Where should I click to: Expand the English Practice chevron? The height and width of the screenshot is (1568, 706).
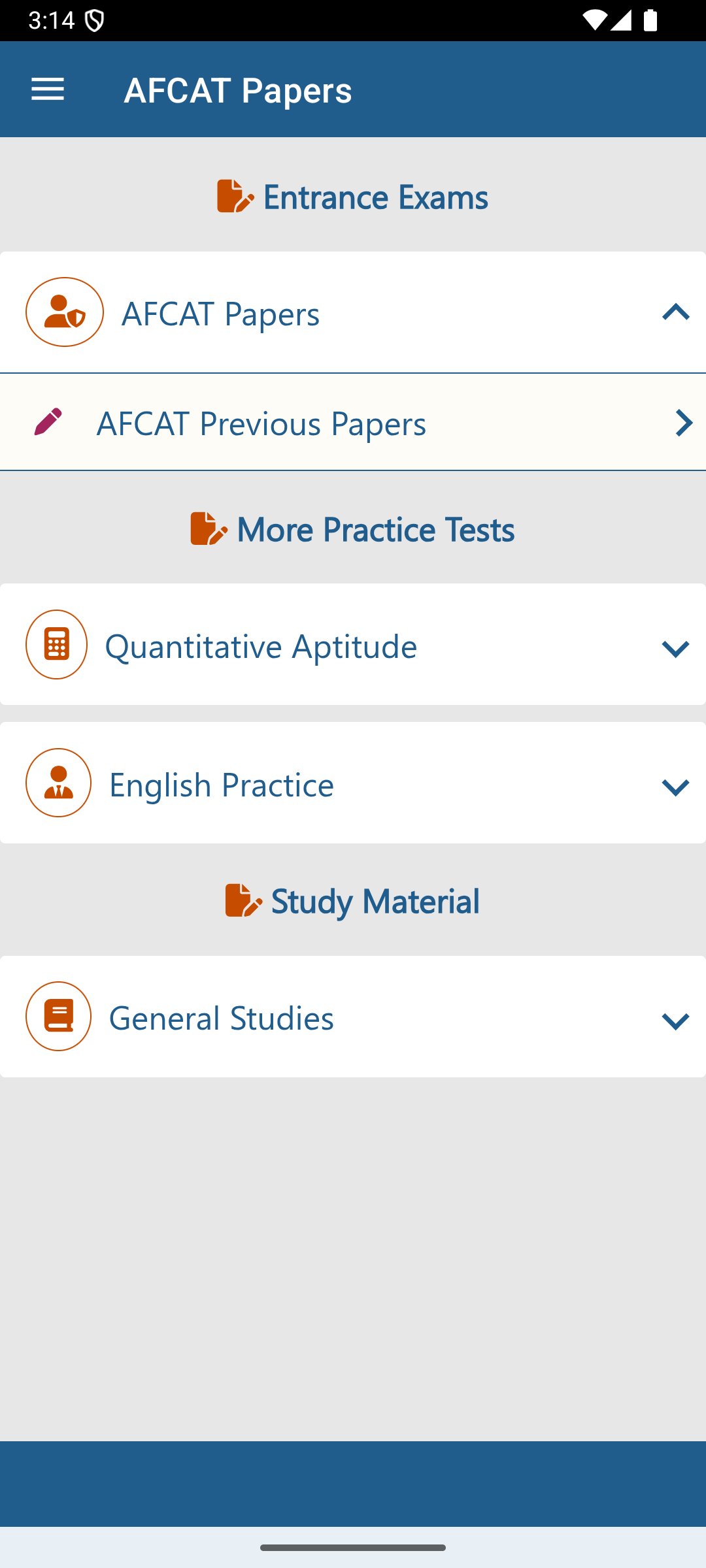(675, 787)
